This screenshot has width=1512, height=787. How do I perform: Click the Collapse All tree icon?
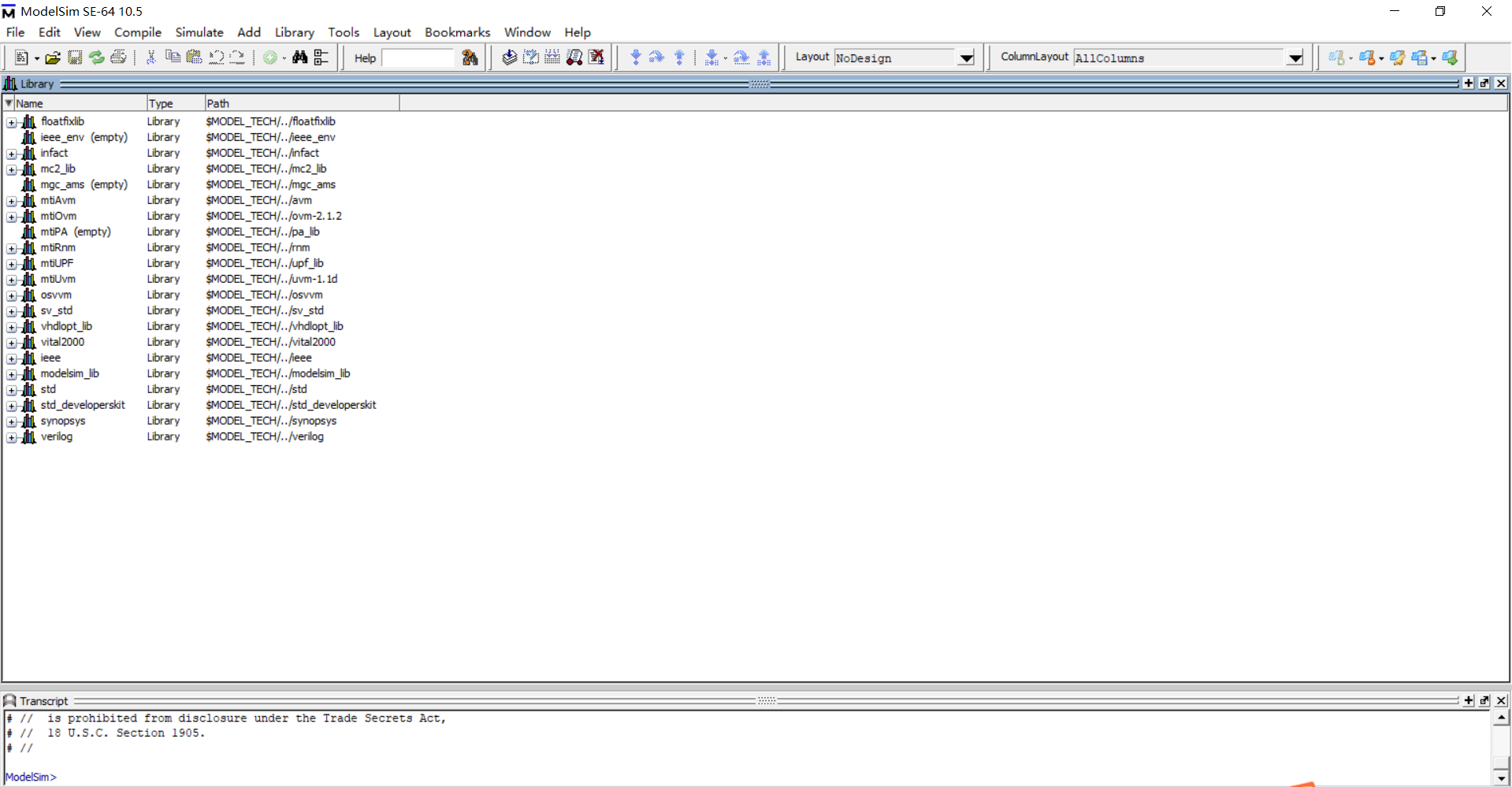(x=321, y=58)
